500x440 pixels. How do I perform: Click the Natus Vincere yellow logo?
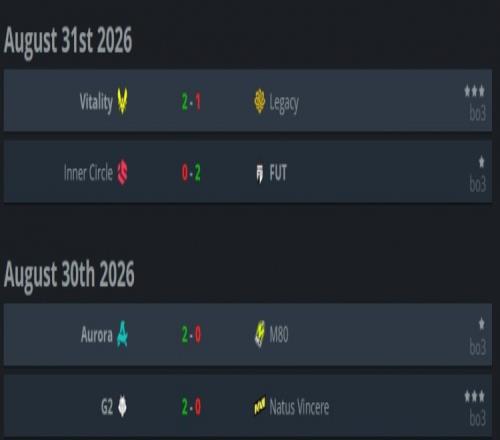click(x=260, y=406)
